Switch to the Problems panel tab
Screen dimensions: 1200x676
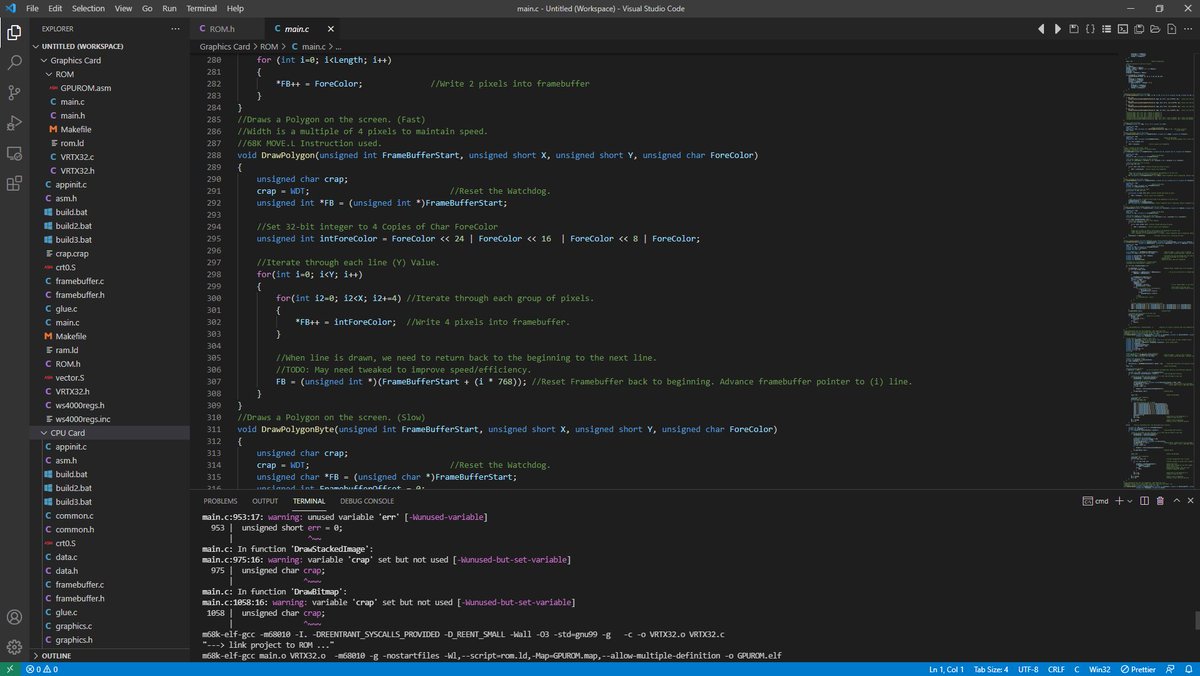(220, 500)
